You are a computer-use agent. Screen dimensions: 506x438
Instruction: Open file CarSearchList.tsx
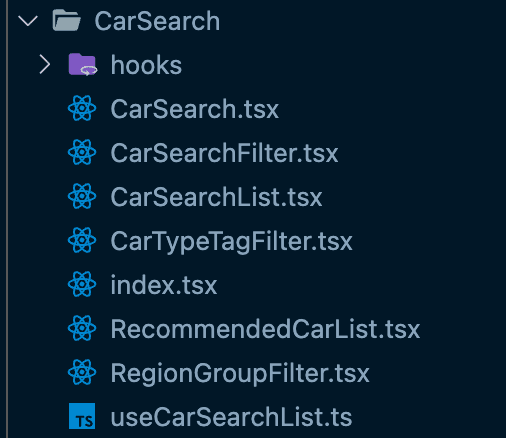[x=216, y=197]
